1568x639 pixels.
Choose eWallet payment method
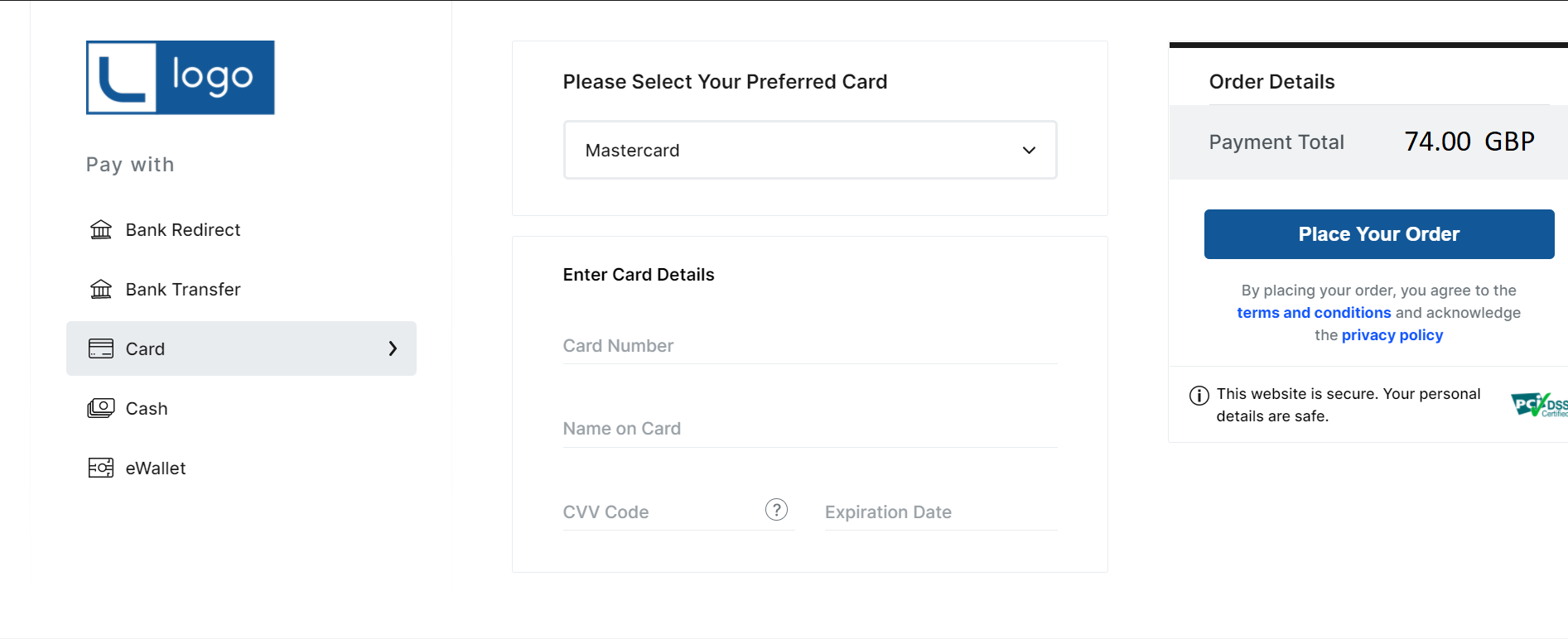[x=156, y=468]
